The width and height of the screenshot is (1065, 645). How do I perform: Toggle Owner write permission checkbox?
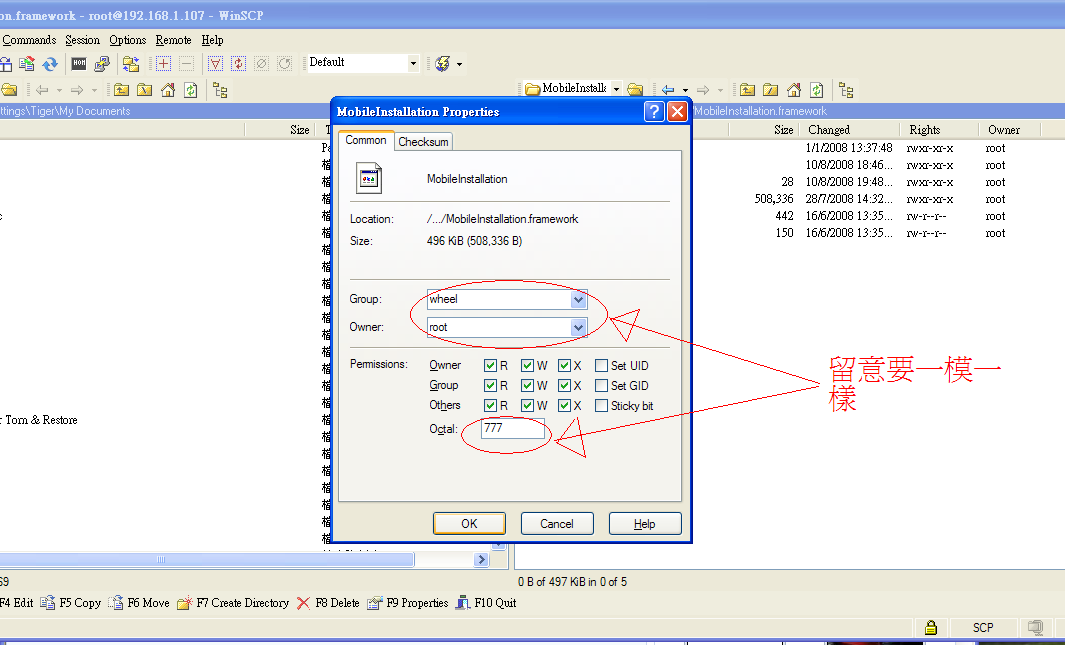(528, 366)
